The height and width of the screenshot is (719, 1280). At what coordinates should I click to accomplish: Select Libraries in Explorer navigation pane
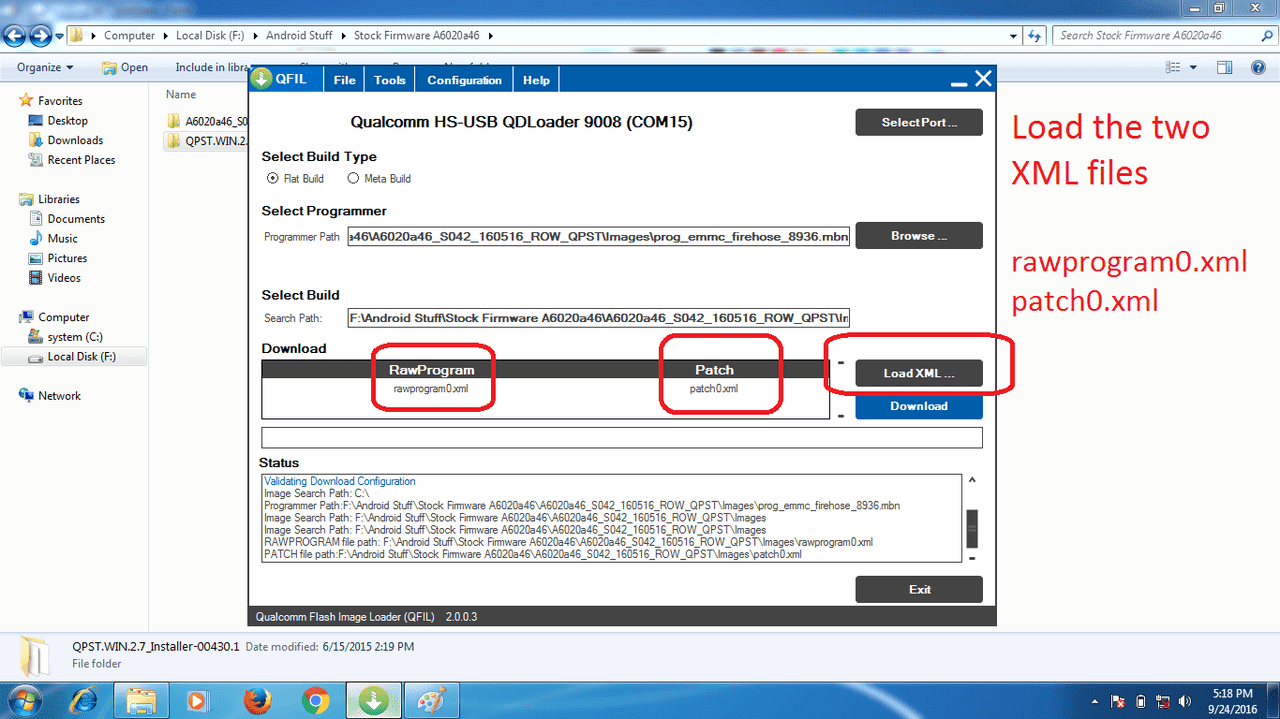point(58,199)
